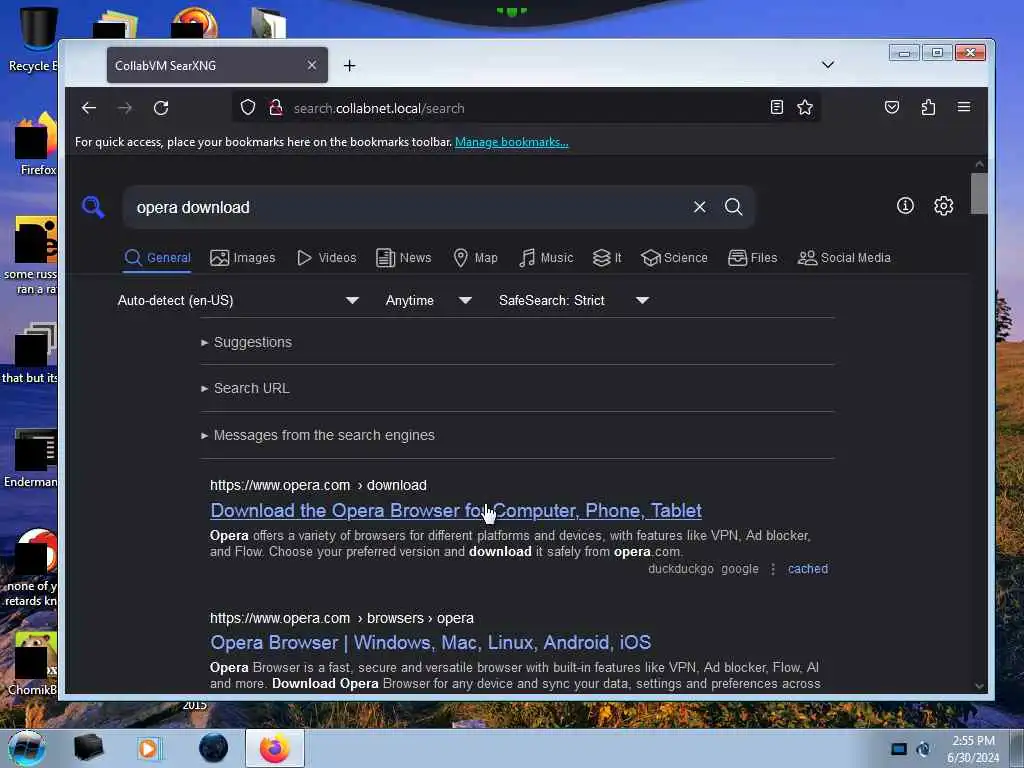Click the SearXNG magnifier logo

pyautogui.click(x=93, y=207)
